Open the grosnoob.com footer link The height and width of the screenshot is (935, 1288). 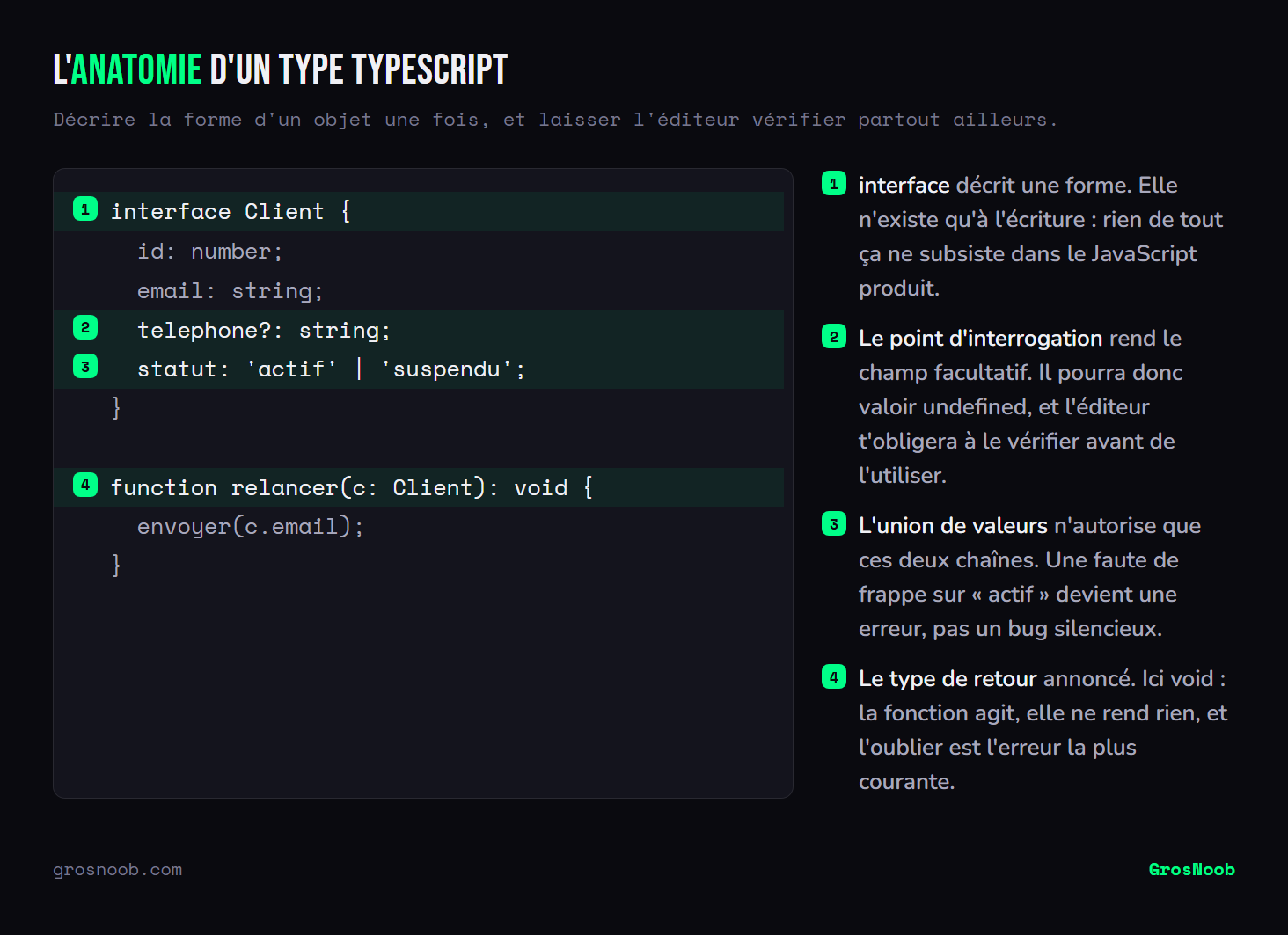[118, 870]
